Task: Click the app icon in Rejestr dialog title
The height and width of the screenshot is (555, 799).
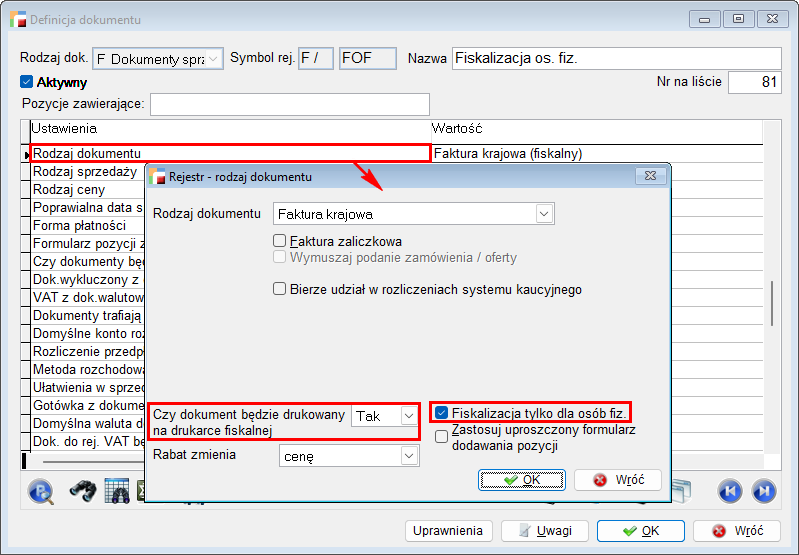Action: coord(158,177)
